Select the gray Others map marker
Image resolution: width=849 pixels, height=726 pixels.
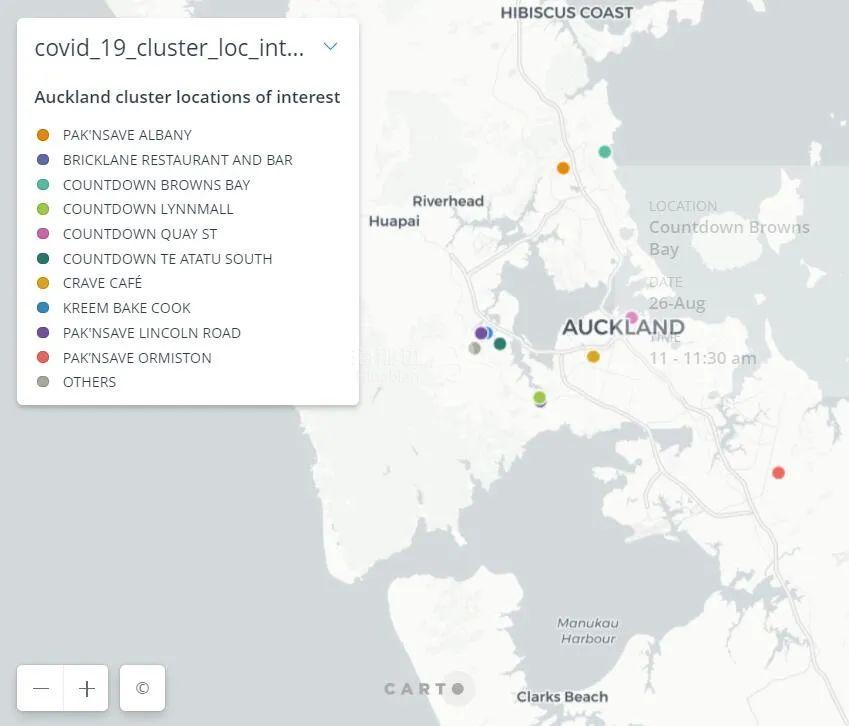click(474, 348)
